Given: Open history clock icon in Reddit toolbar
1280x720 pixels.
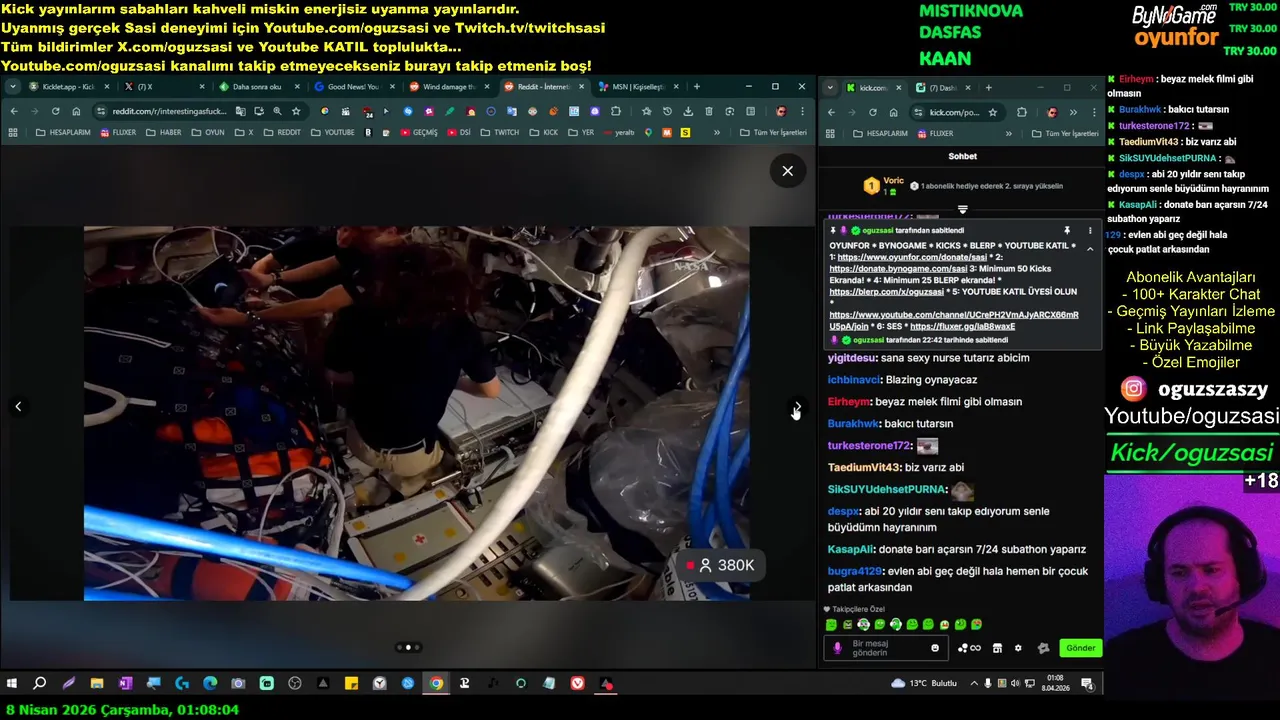Looking at the screenshot, I should click(x=667, y=111).
